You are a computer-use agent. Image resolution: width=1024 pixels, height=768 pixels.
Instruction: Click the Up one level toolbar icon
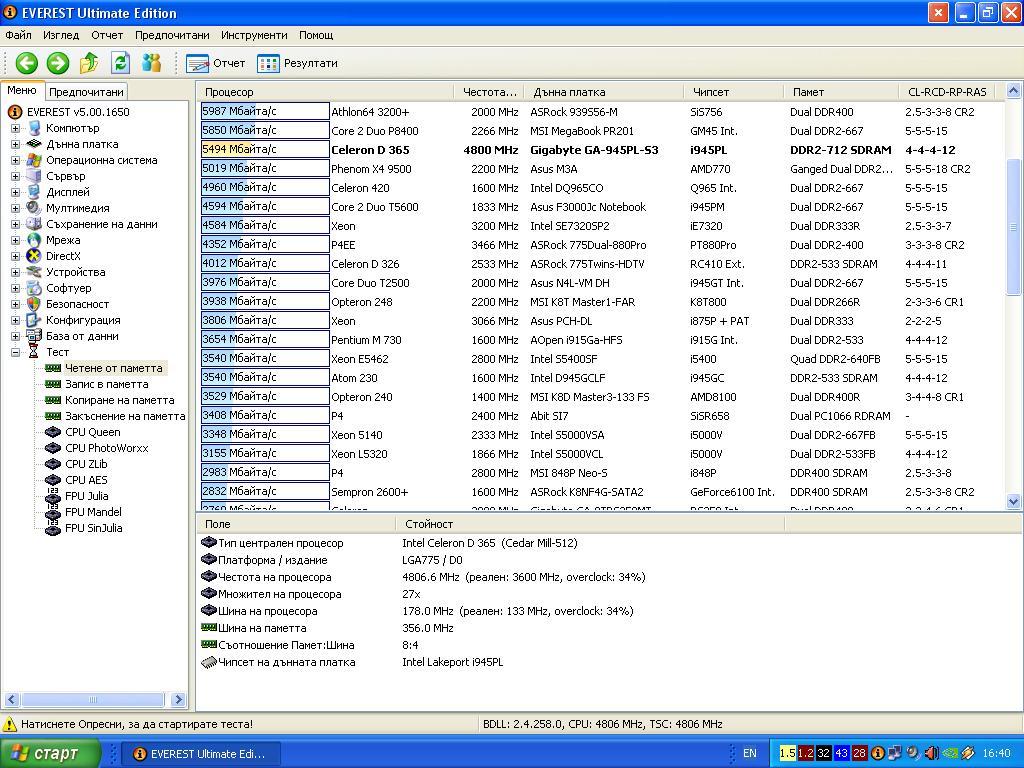pyautogui.click(x=89, y=63)
